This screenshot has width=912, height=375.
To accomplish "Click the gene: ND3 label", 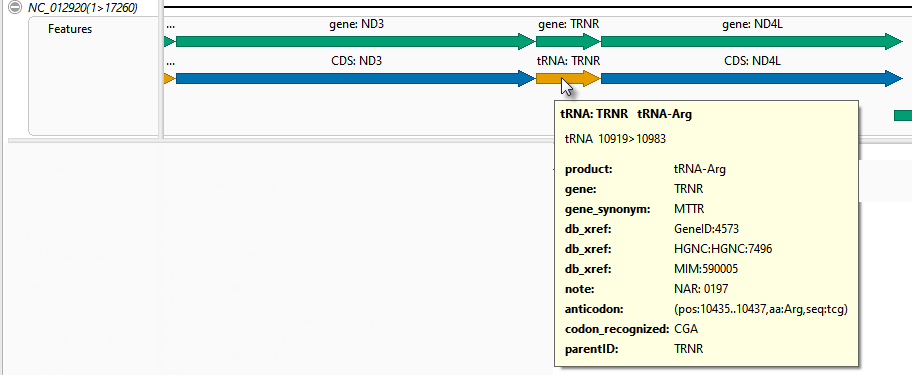I will pyautogui.click(x=356, y=24).
